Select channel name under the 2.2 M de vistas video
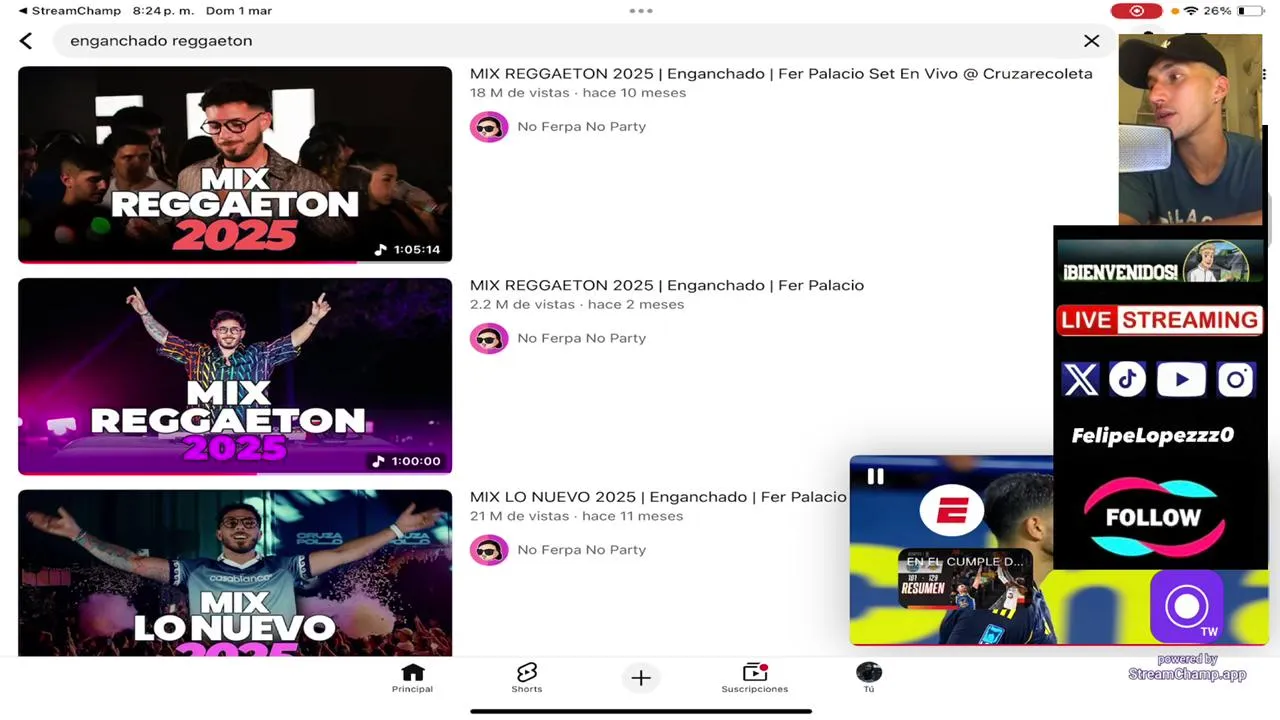The width and height of the screenshot is (1280, 720). point(582,338)
